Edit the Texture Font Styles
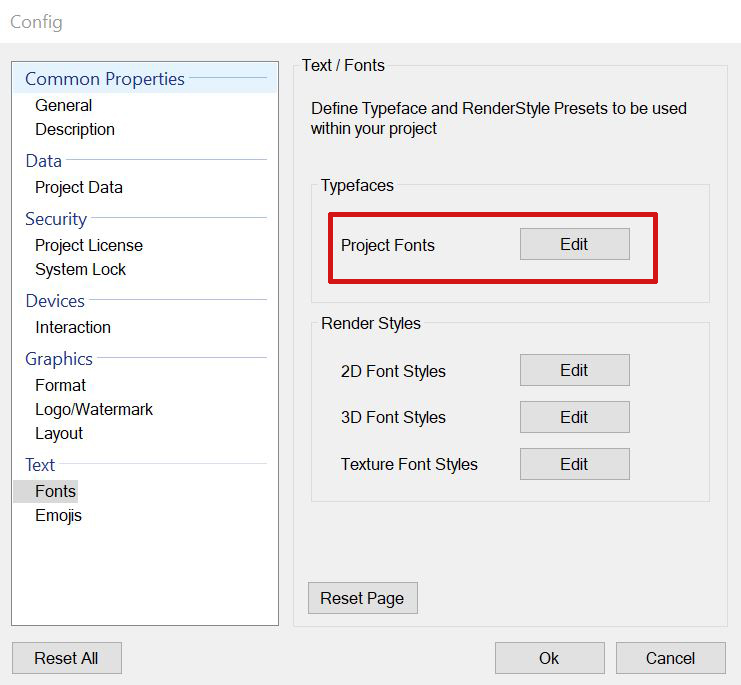 tap(574, 464)
